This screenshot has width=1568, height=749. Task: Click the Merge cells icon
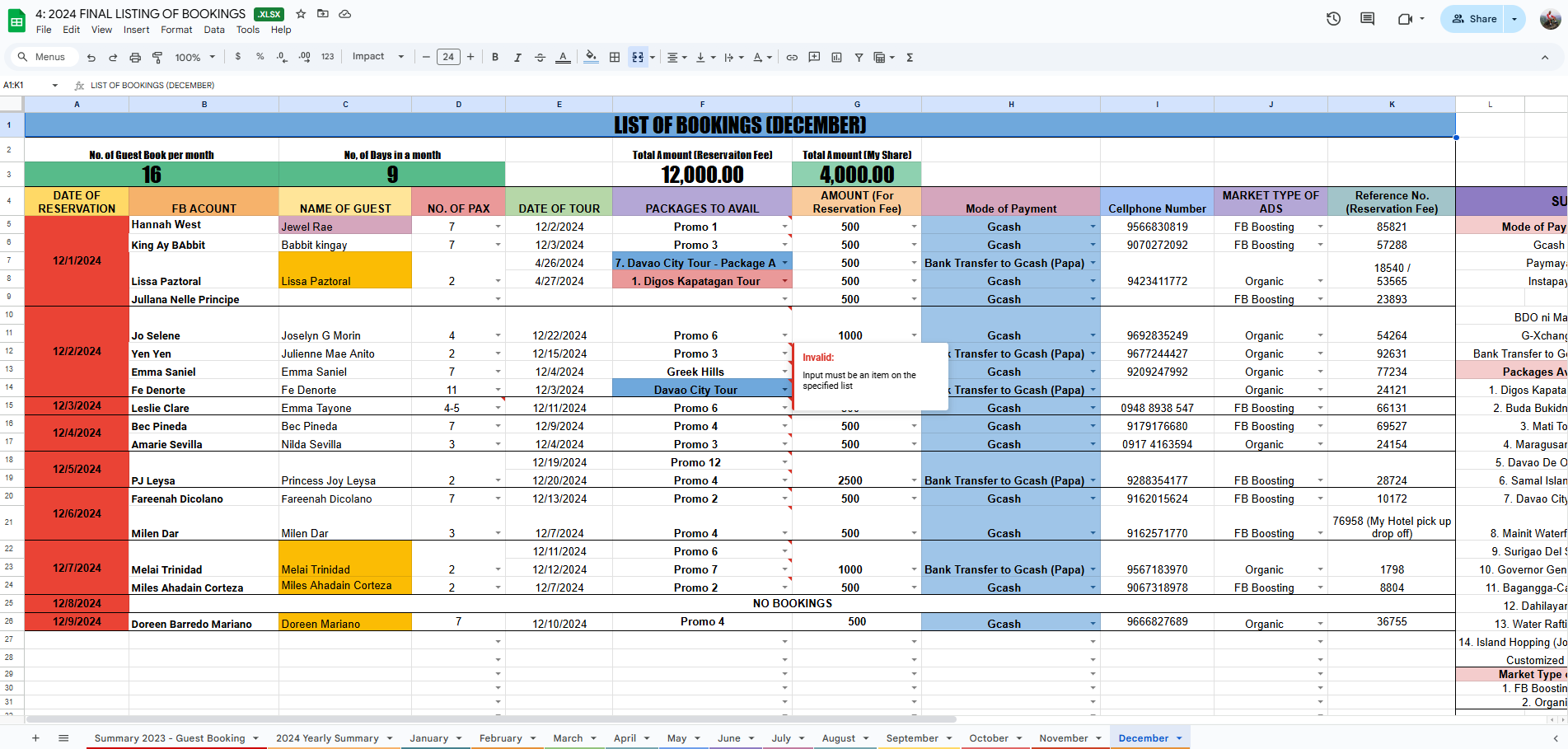pyautogui.click(x=638, y=57)
